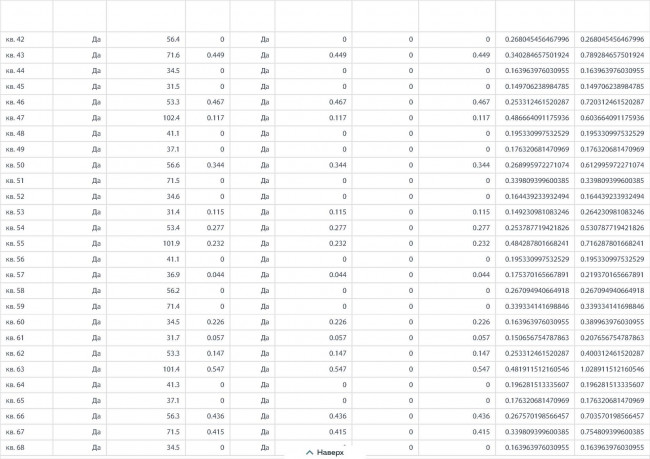Select the "кв. 57" row label

[x=15, y=275]
